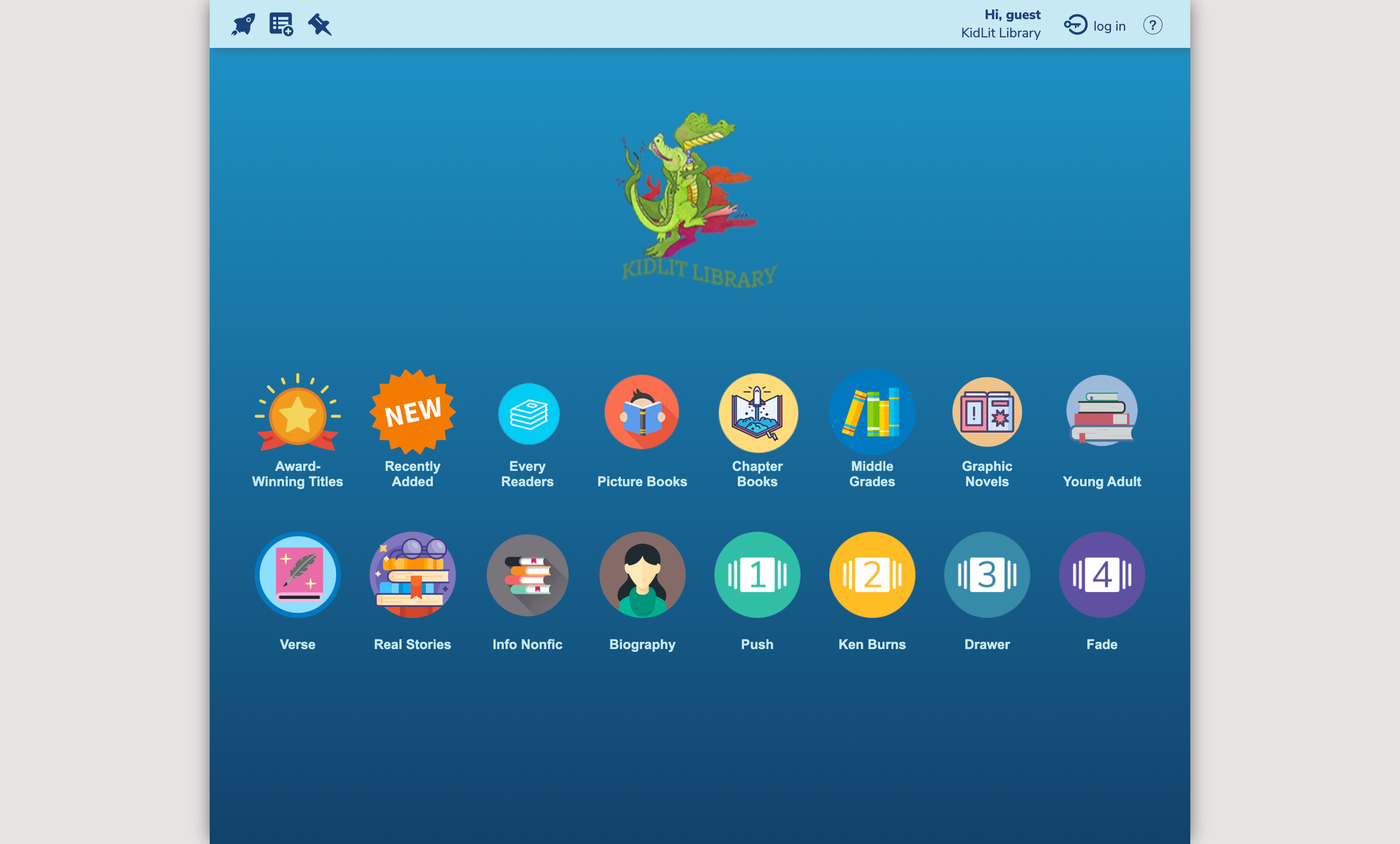Click the Info Nonfic label
1400x844 pixels.
tap(527, 644)
